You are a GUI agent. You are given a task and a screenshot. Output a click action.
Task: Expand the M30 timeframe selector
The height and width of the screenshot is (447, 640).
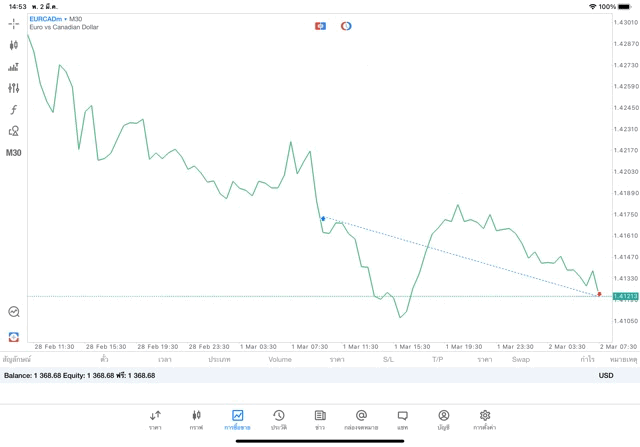14,153
